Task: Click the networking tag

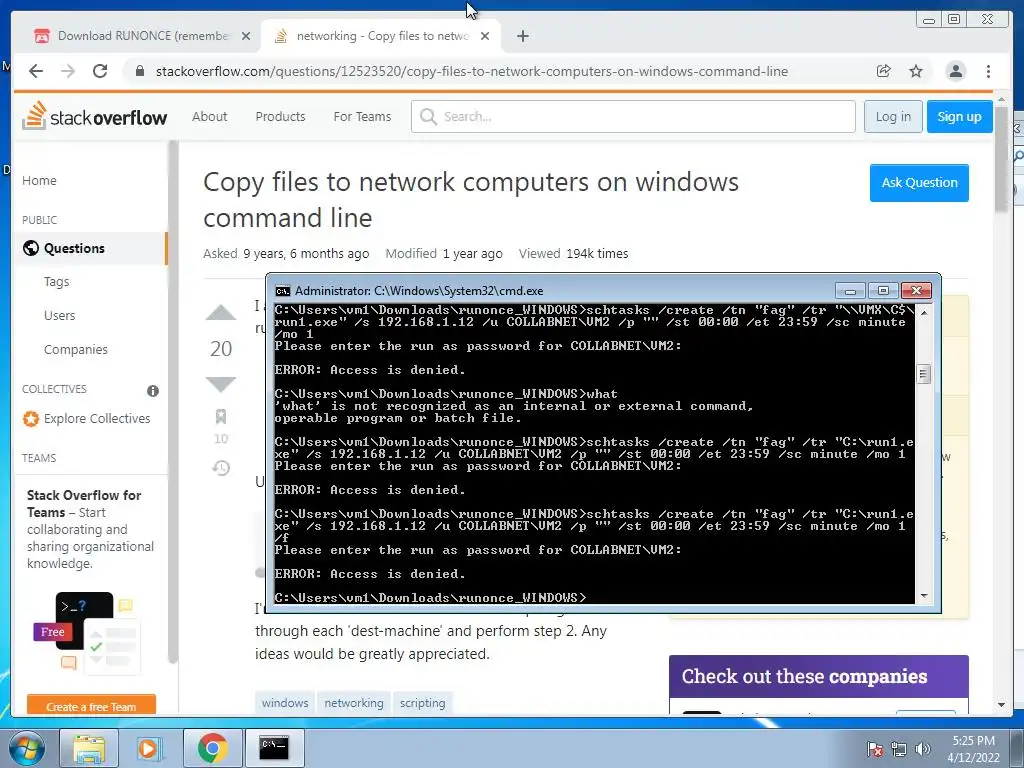Action: point(354,703)
